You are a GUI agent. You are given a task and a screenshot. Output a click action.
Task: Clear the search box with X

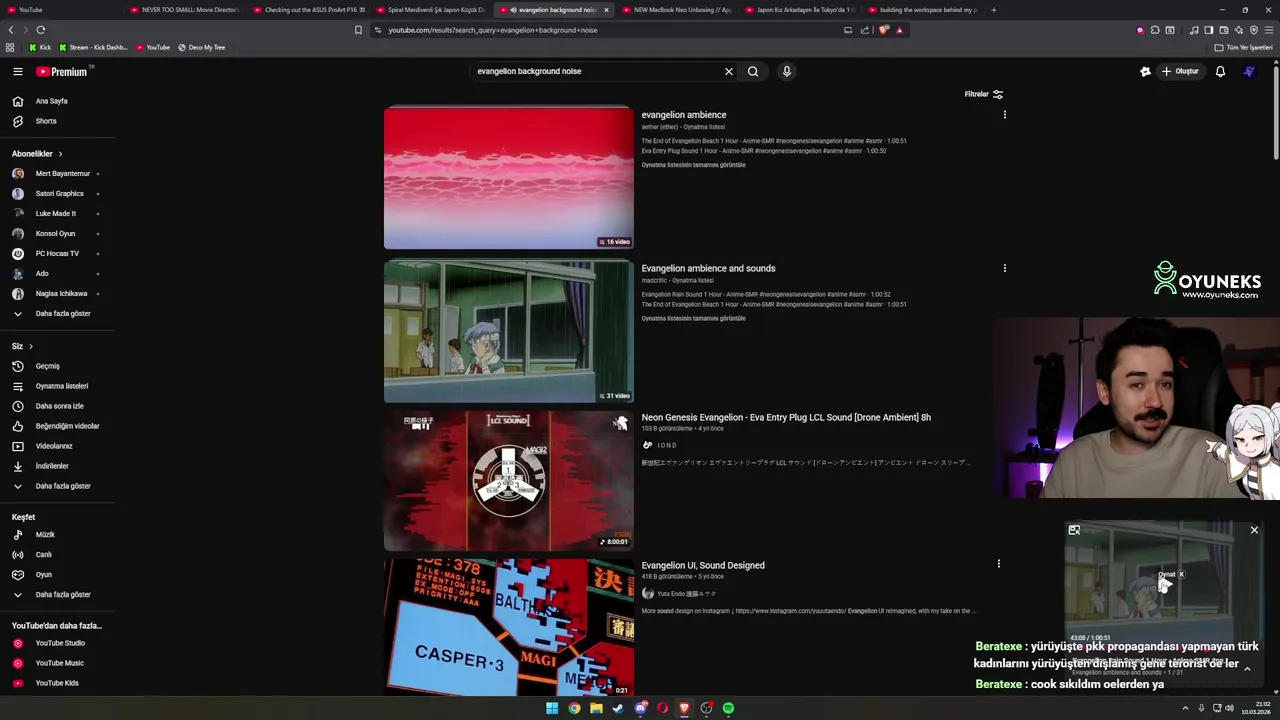pyautogui.click(x=729, y=71)
